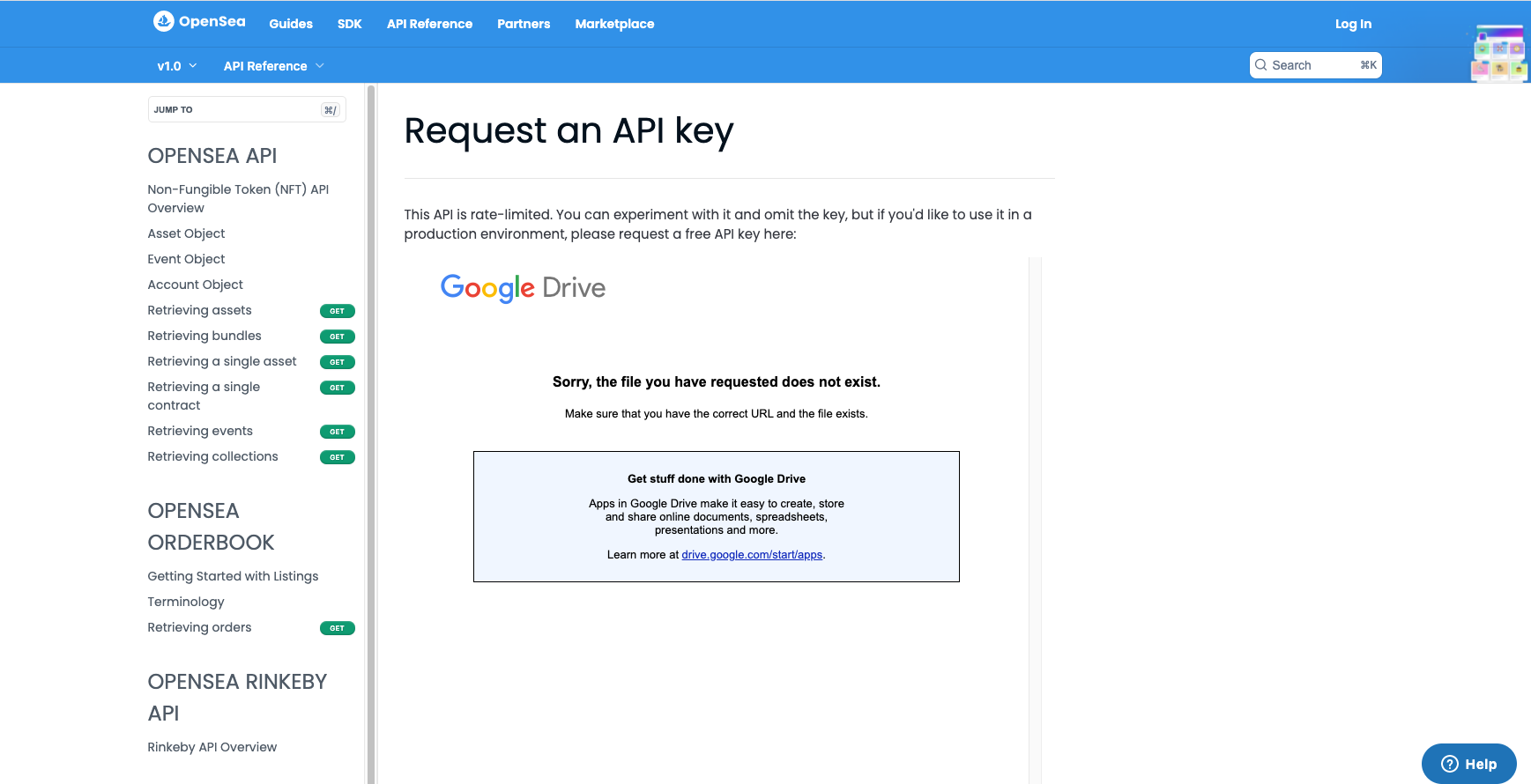Select the GET badge beside Retrieving events
This screenshot has height=784, width=1531.
337,431
